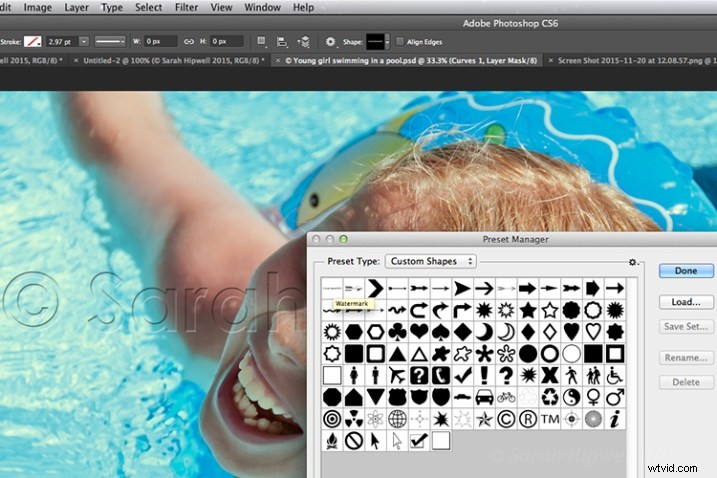Select the exclamation point shape
Viewport: 717px width, 478px height.
coord(484,376)
